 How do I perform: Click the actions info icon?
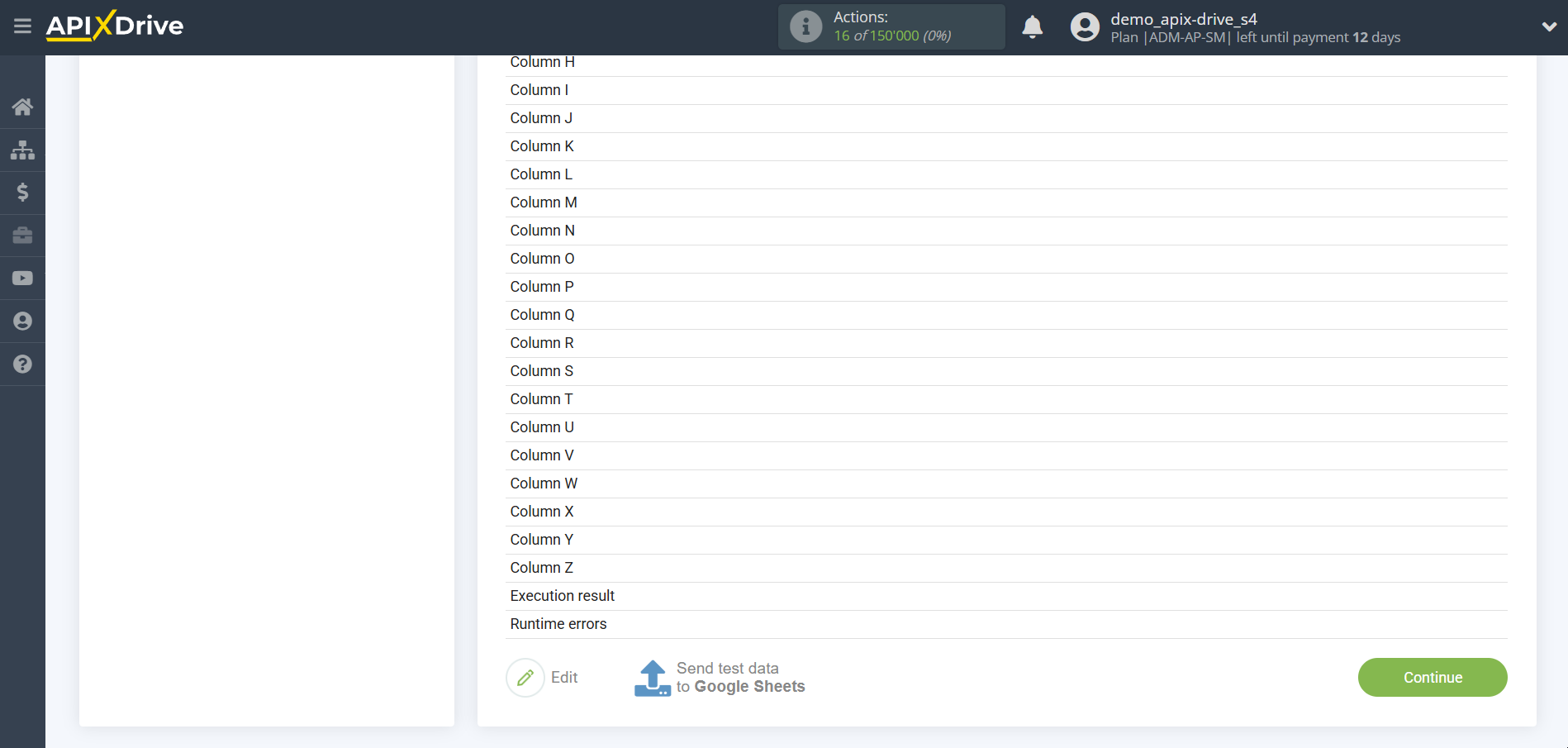click(805, 26)
